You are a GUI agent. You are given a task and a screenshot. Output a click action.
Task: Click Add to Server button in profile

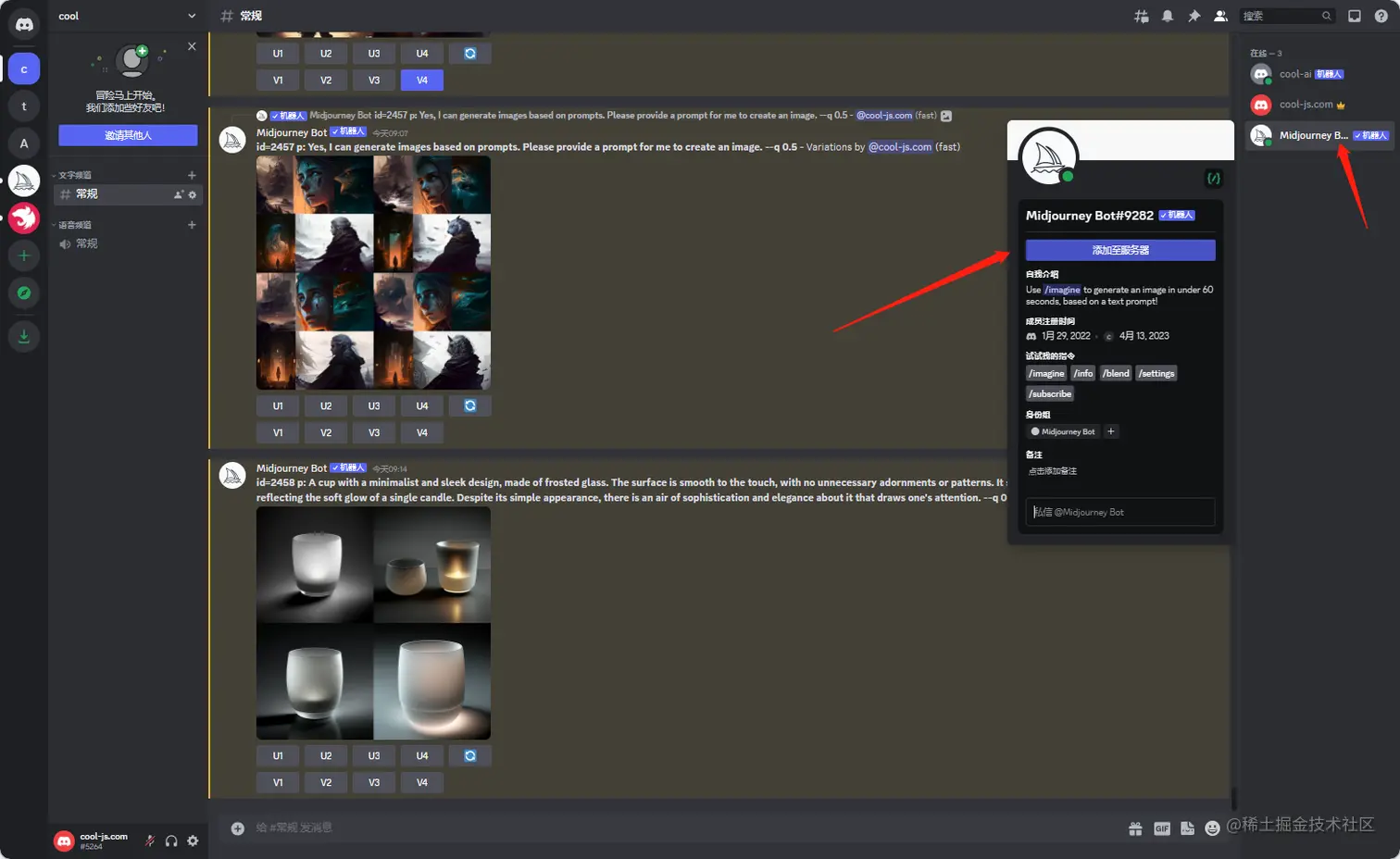click(1120, 250)
